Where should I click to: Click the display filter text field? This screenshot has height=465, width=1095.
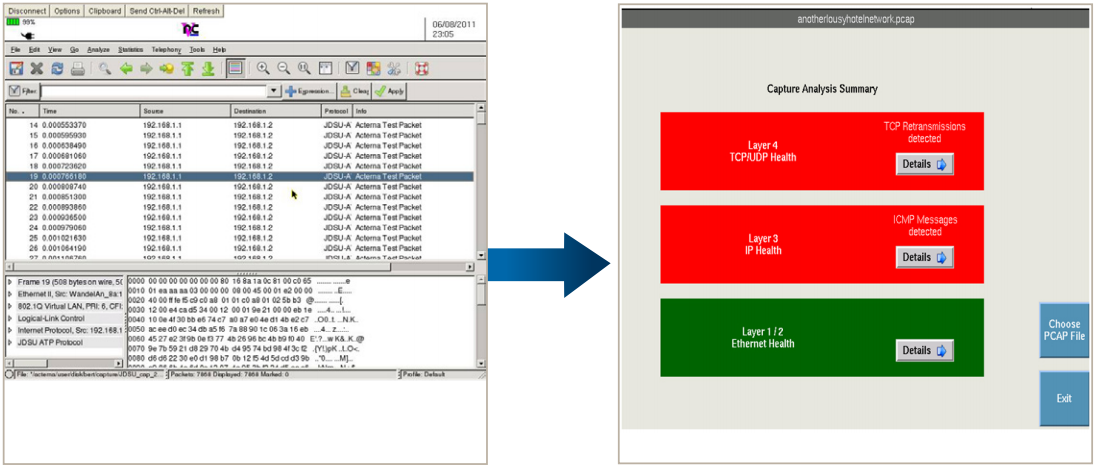click(x=154, y=91)
